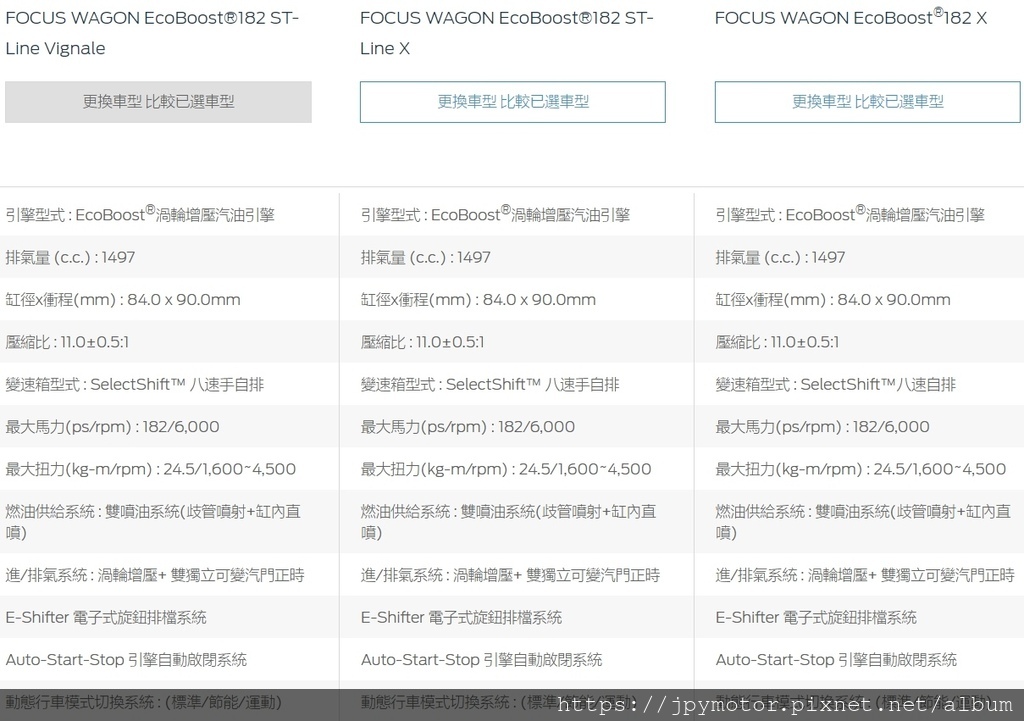Click fuel supply system row in ST-Line X column

[x=517, y=522]
